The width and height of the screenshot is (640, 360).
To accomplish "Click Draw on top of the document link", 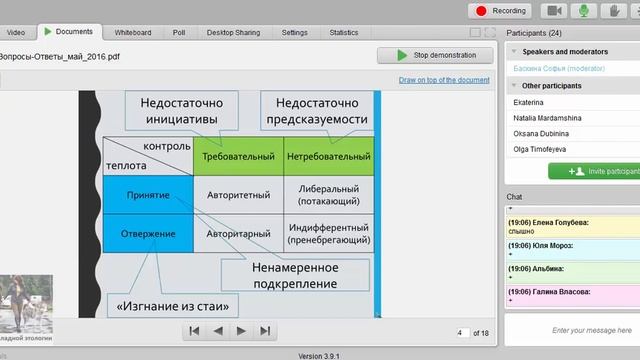I will 444,80.
